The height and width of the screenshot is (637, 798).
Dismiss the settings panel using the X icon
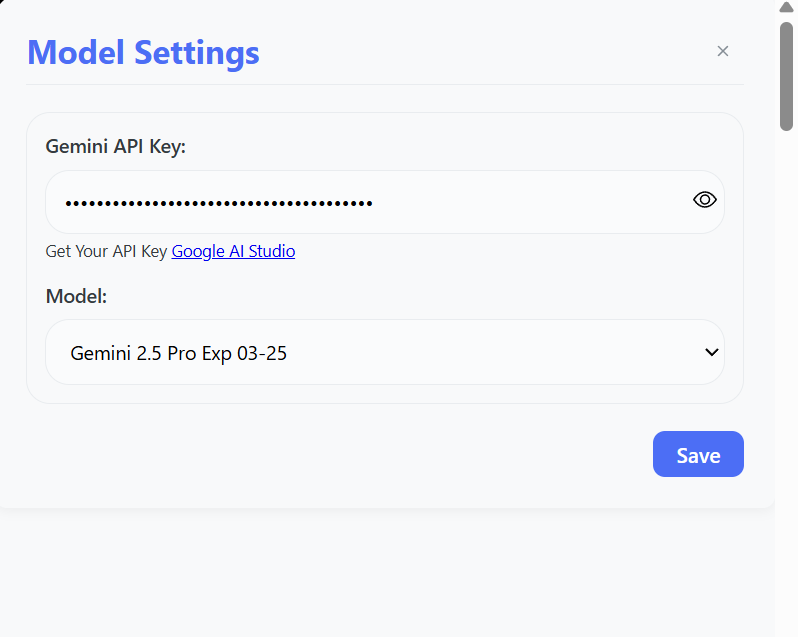click(723, 51)
